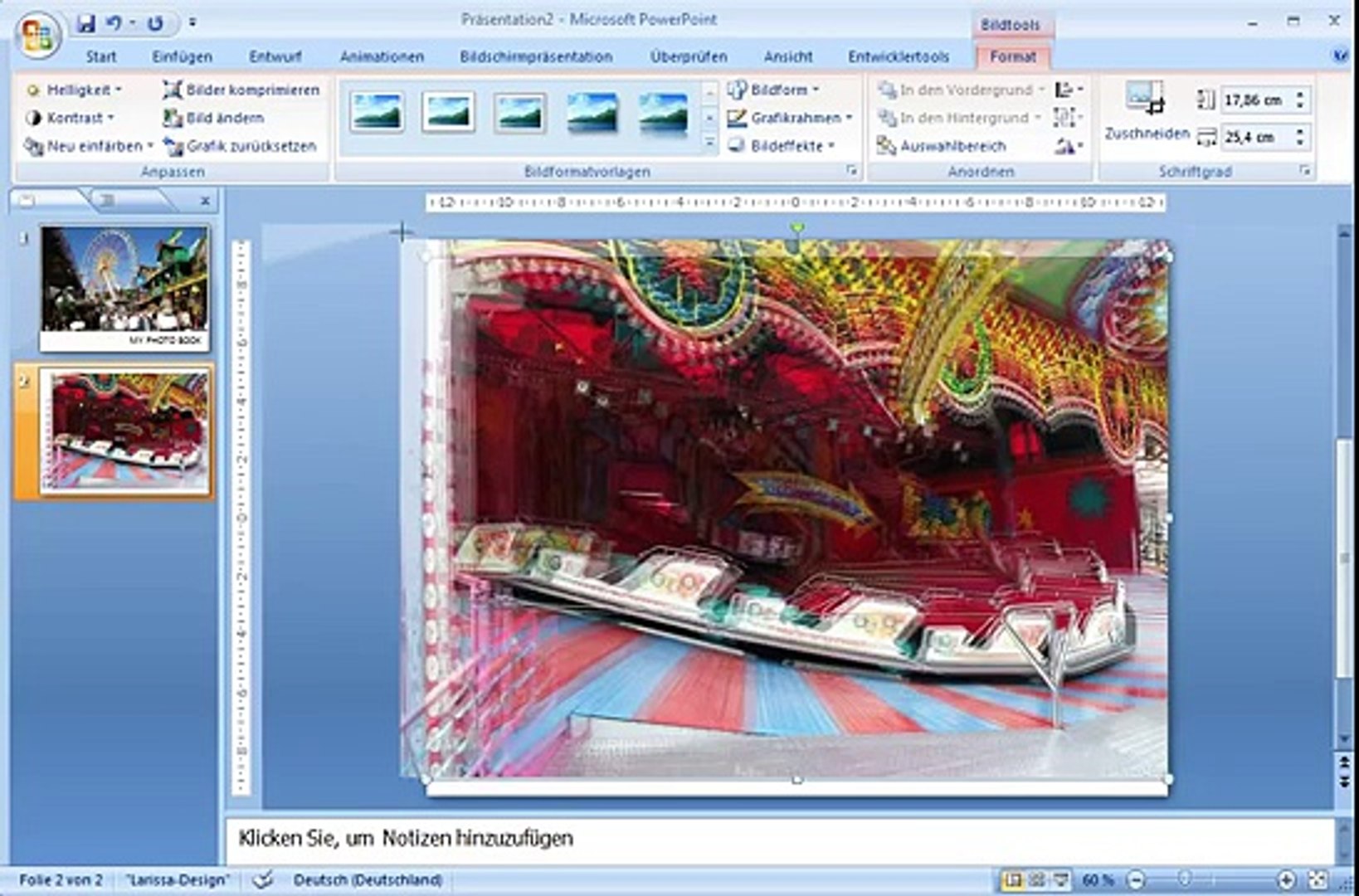Click the spell check icon in the status bar
The height and width of the screenshot is (896, 1359).
[263, 880]
